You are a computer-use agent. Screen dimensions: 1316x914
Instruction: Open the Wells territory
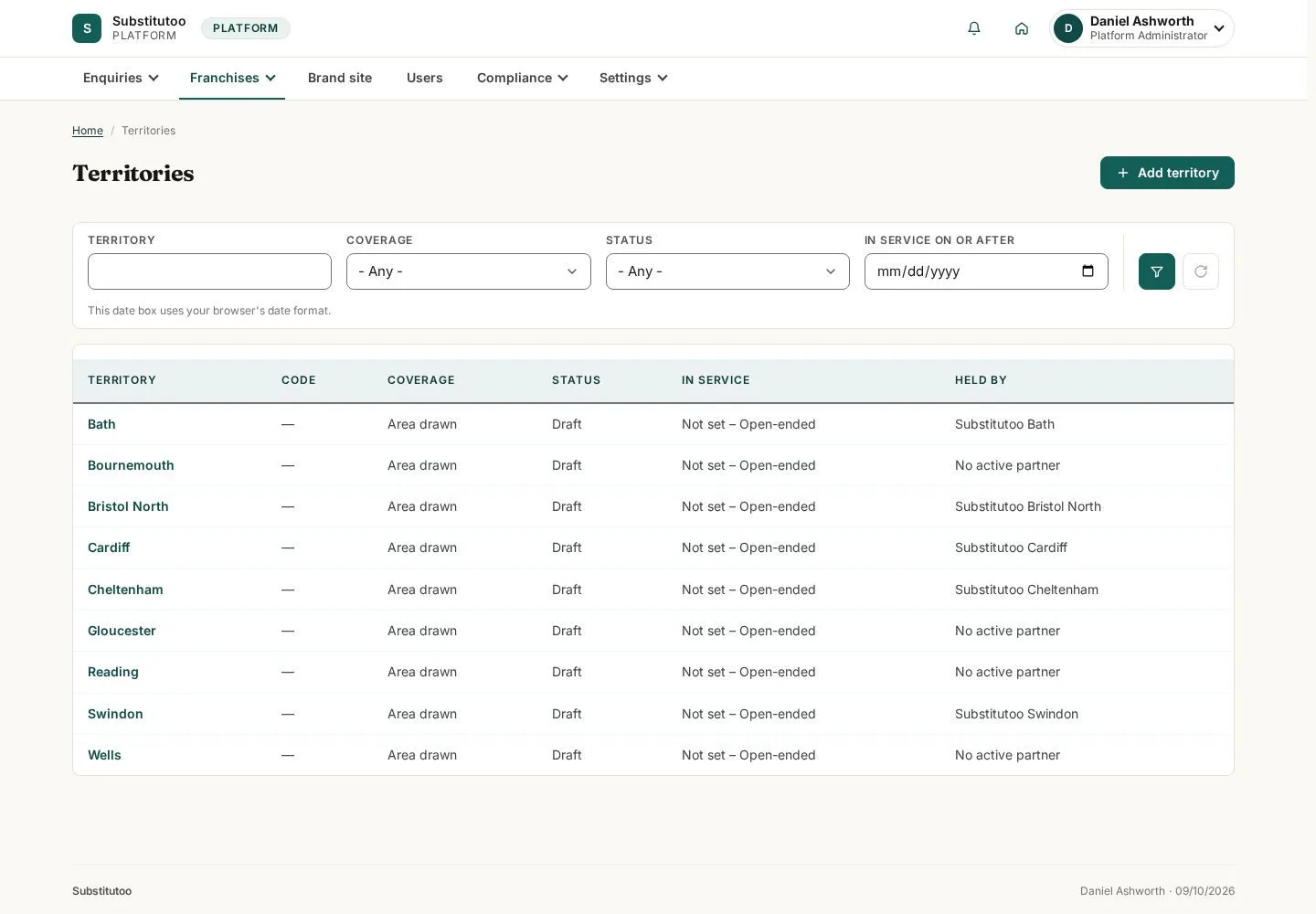[104, 755]
